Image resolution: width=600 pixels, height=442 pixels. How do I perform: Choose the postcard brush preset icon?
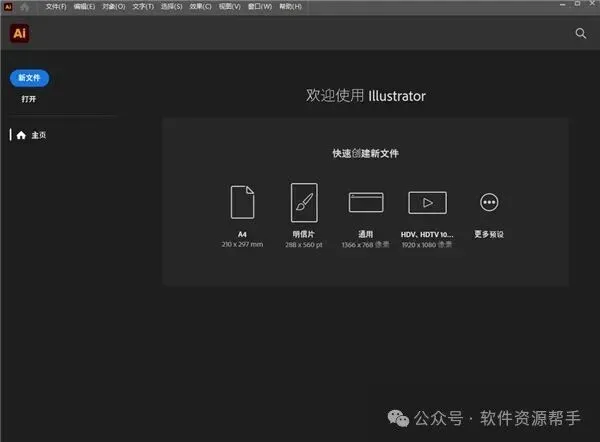click(304, 202)
